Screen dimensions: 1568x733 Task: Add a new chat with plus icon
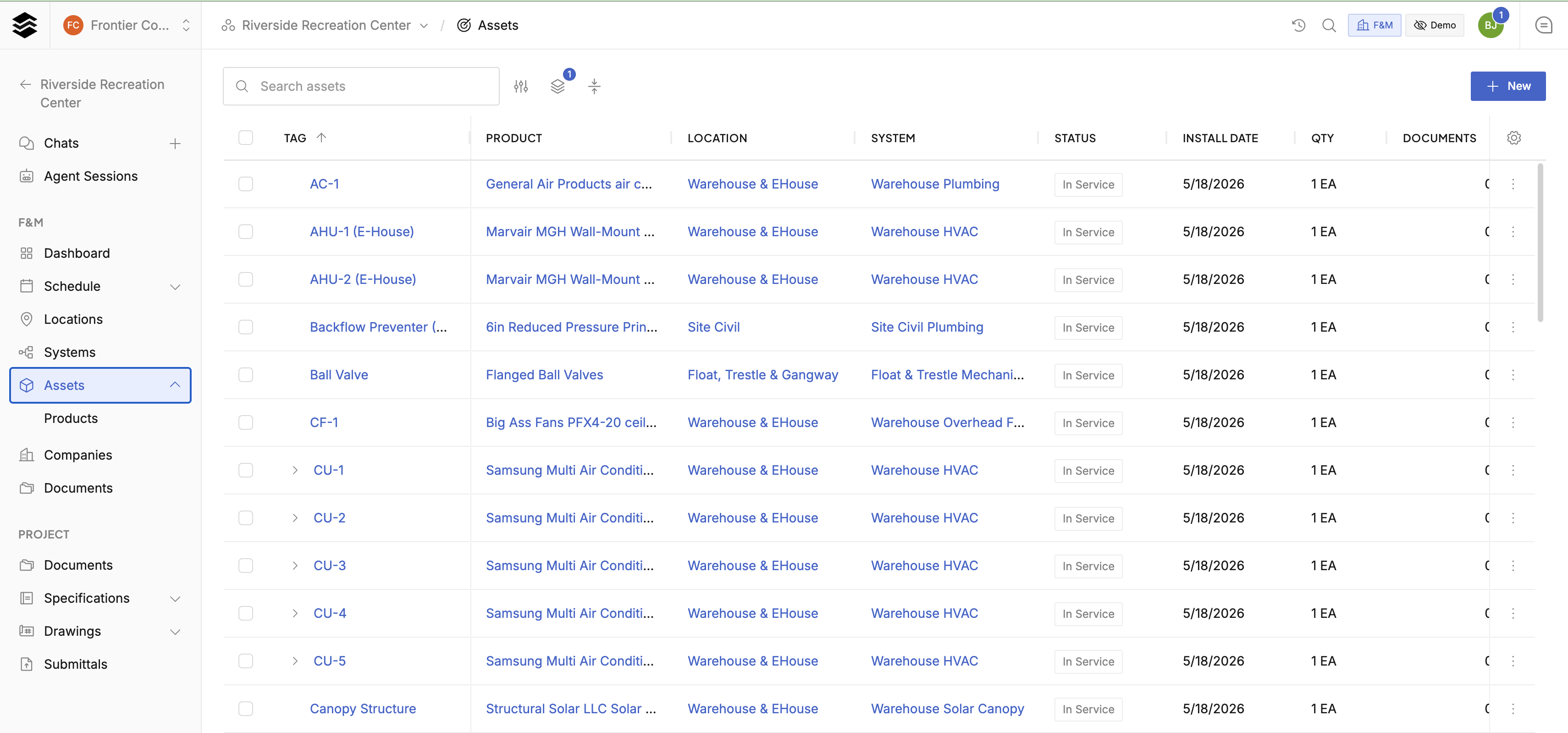175,144
